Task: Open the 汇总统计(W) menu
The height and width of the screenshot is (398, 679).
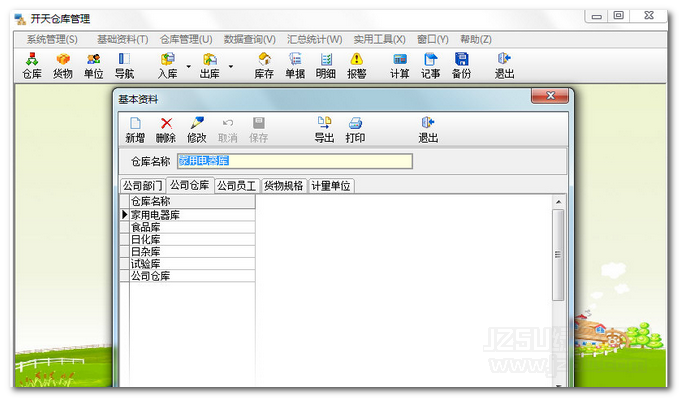Action: pyautogui.click(x=314, y=39)
